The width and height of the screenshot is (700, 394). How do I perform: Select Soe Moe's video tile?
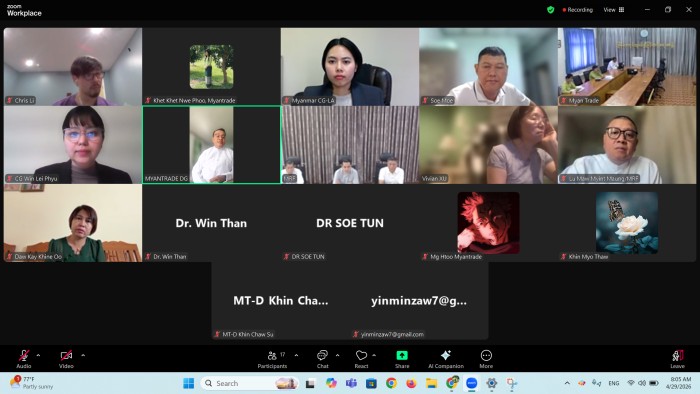(x=488, y=66)
